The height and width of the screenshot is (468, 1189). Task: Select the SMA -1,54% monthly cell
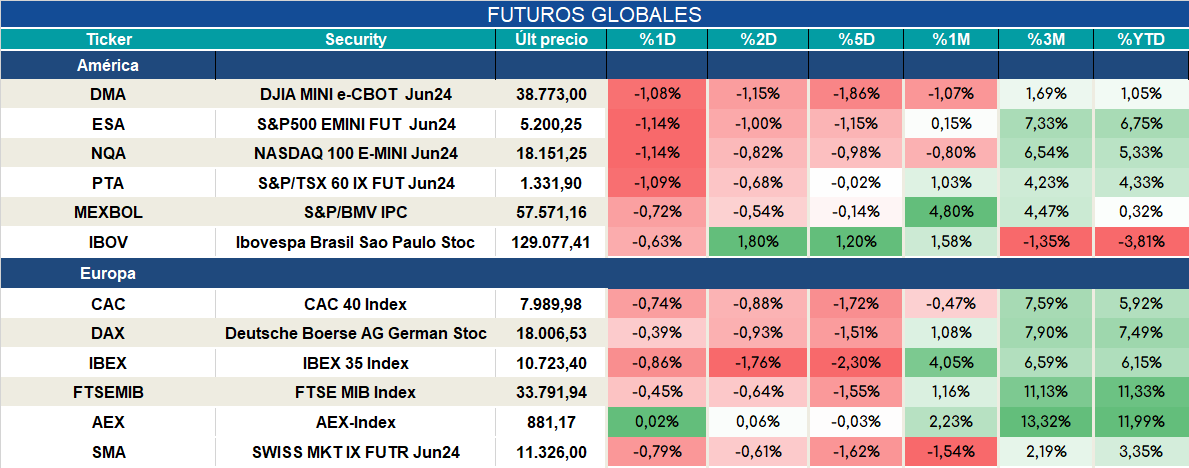click(951, 453)
